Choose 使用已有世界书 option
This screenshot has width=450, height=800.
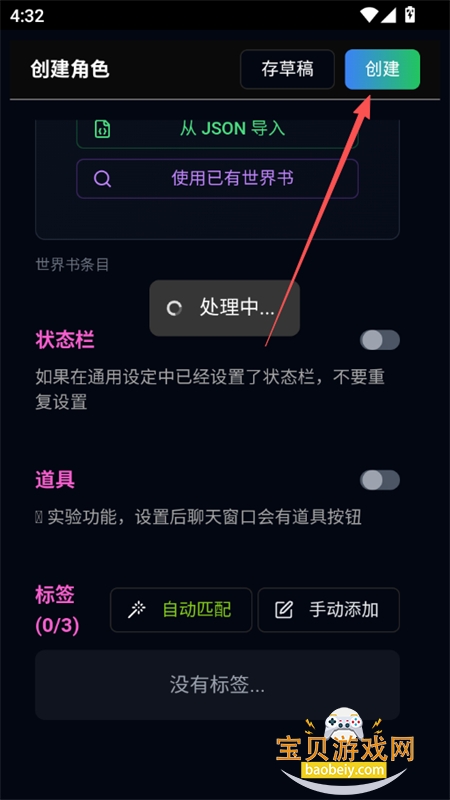pos(217,179)
